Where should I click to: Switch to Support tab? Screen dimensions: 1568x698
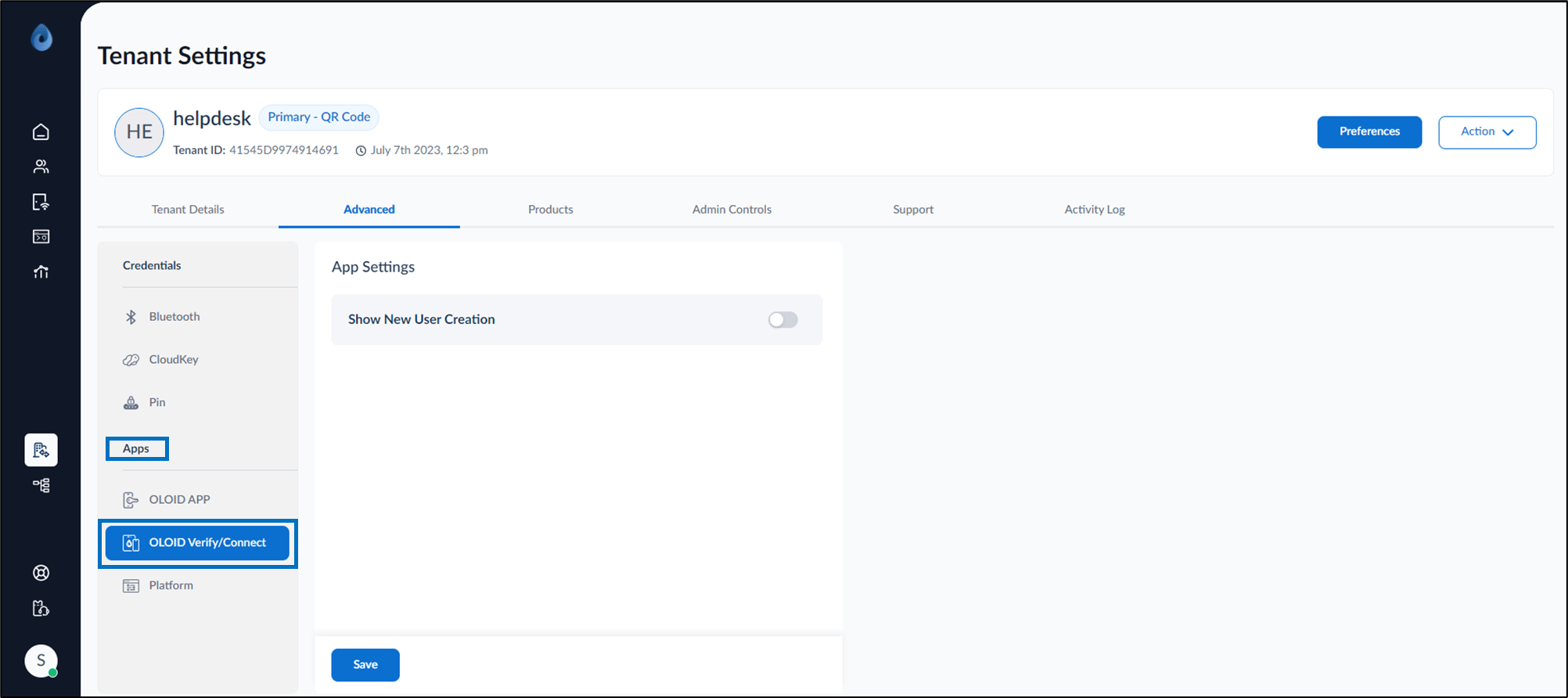[913, 210]
